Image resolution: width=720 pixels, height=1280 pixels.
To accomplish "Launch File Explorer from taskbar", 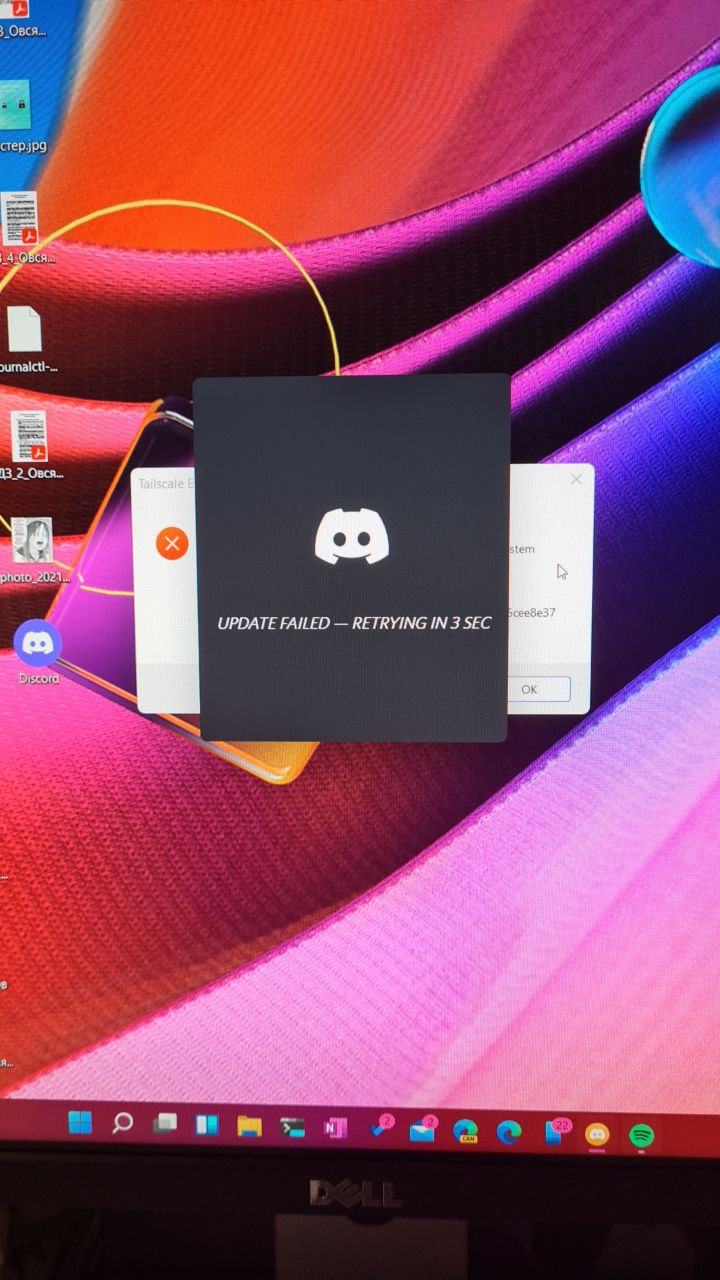I will (x=250, y=1126).
